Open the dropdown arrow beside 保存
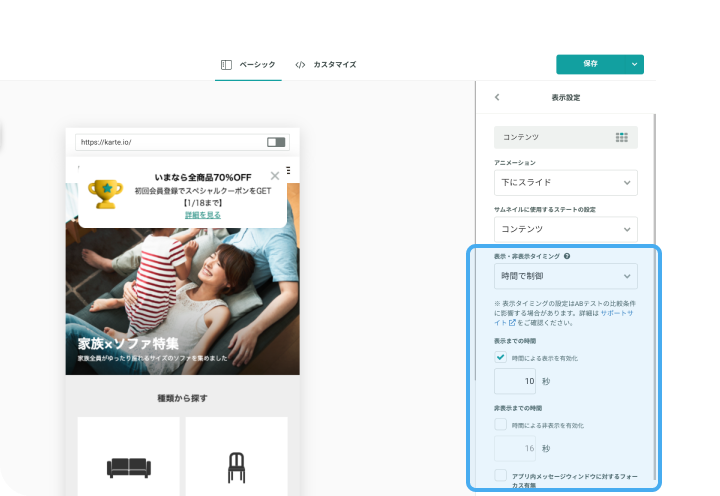 point(634,64)
